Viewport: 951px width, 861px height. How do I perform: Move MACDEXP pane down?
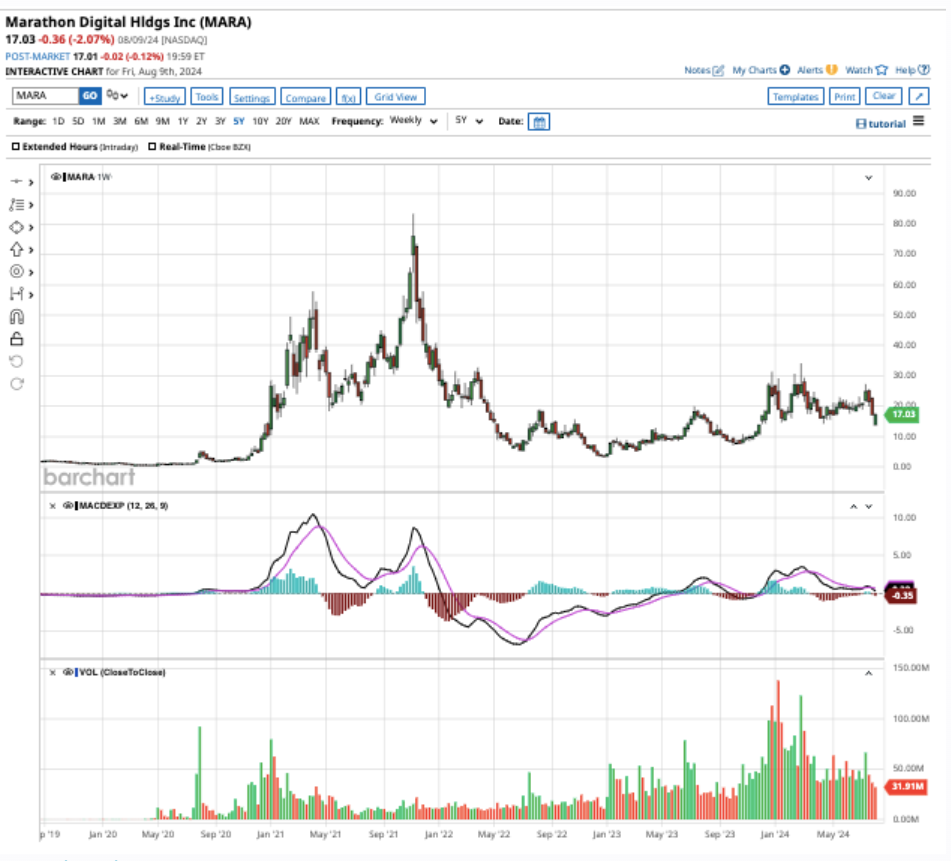869,506
